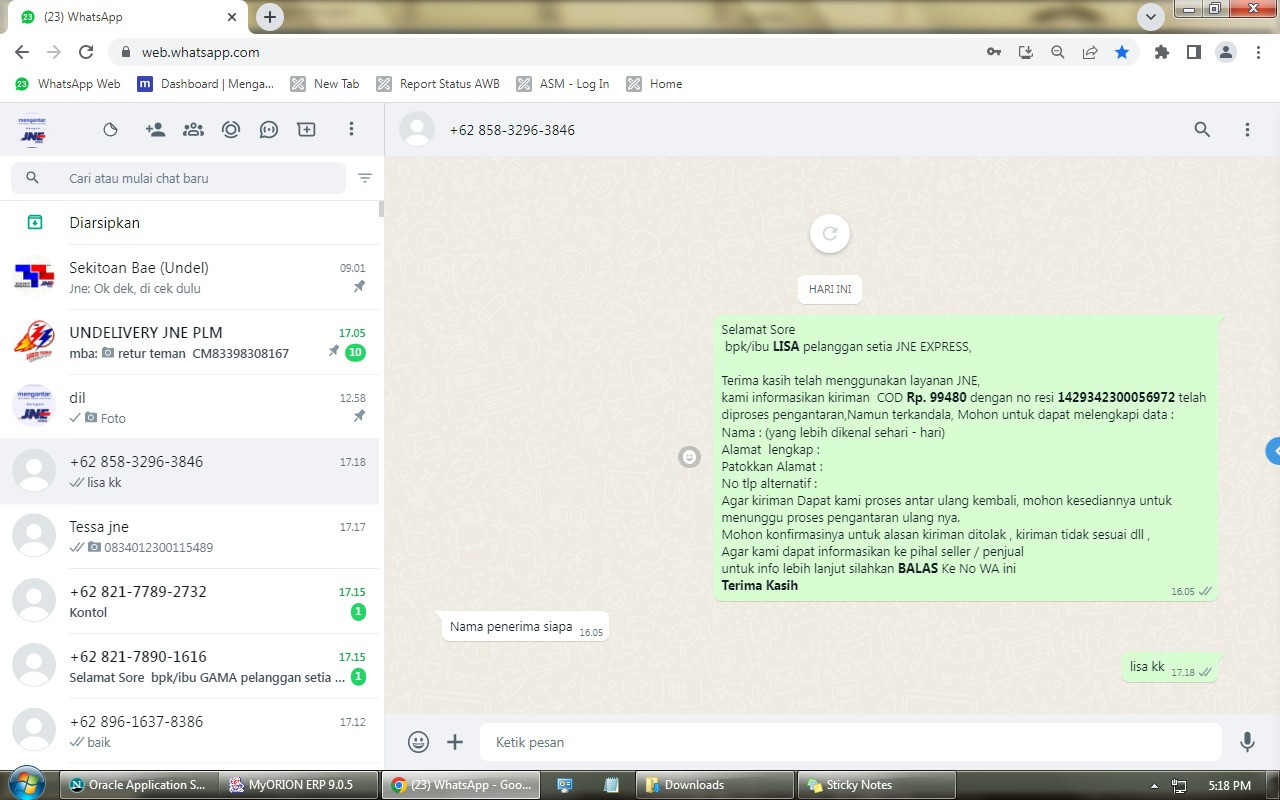The width and height of the screenshot is (1280, 800).
Task: Switch to Oracle Application taskbar item
Action: pyautogui.click(x=138, y=785)
